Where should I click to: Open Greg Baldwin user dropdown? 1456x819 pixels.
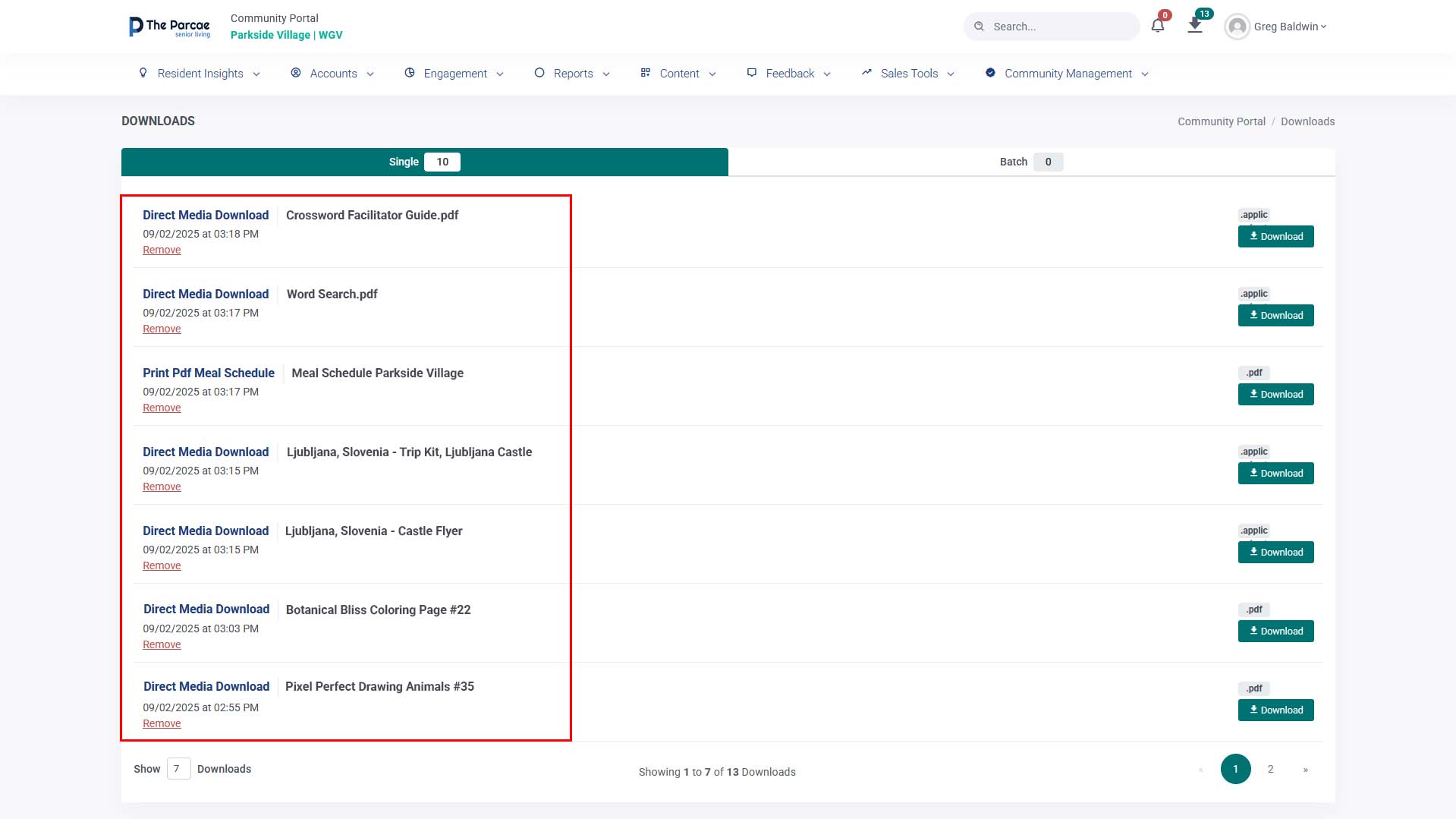pyautogui.click(x=1290, y=27)
